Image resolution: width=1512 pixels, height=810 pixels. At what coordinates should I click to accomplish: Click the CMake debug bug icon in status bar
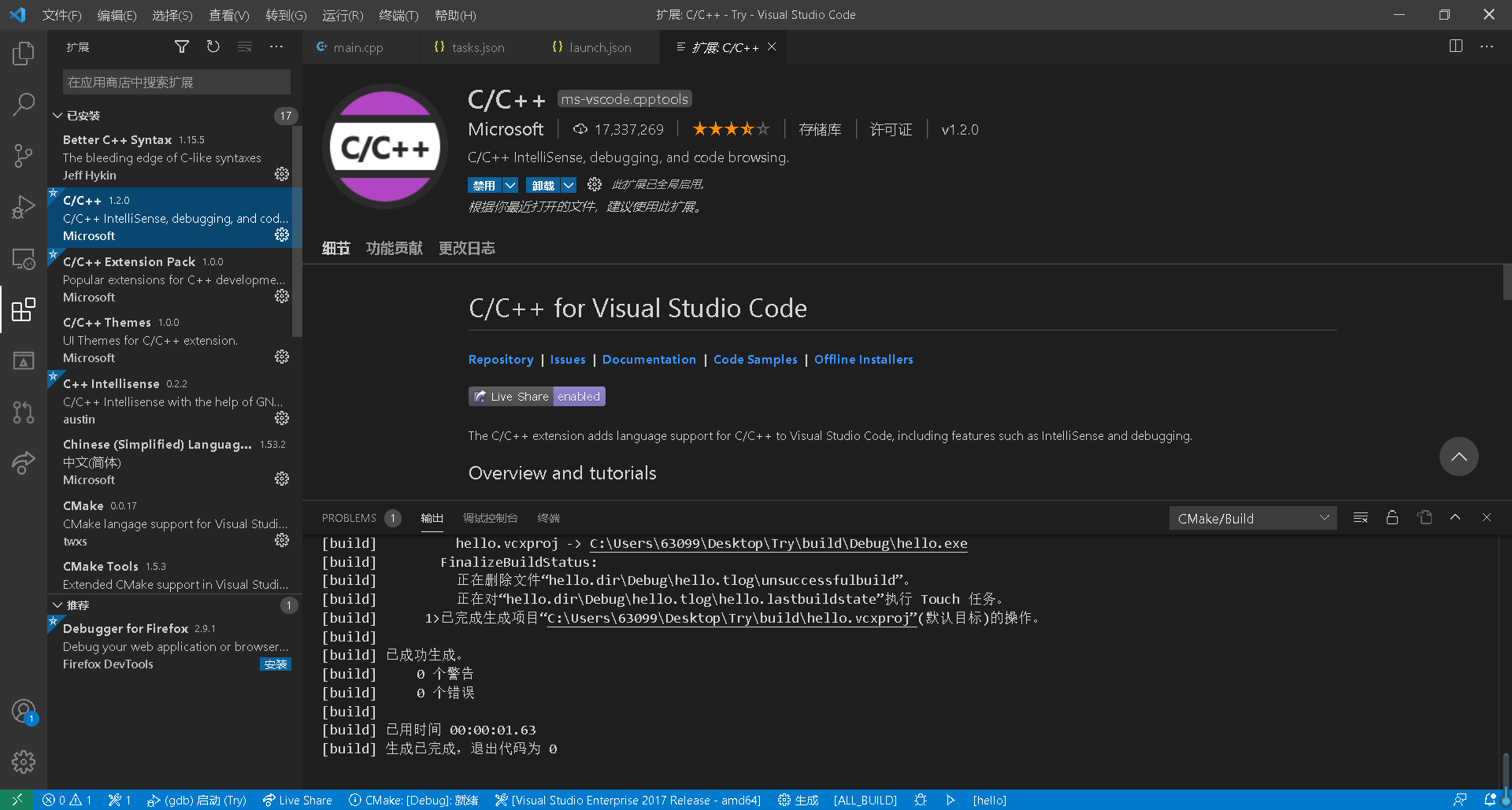click(x=921, y=800)
